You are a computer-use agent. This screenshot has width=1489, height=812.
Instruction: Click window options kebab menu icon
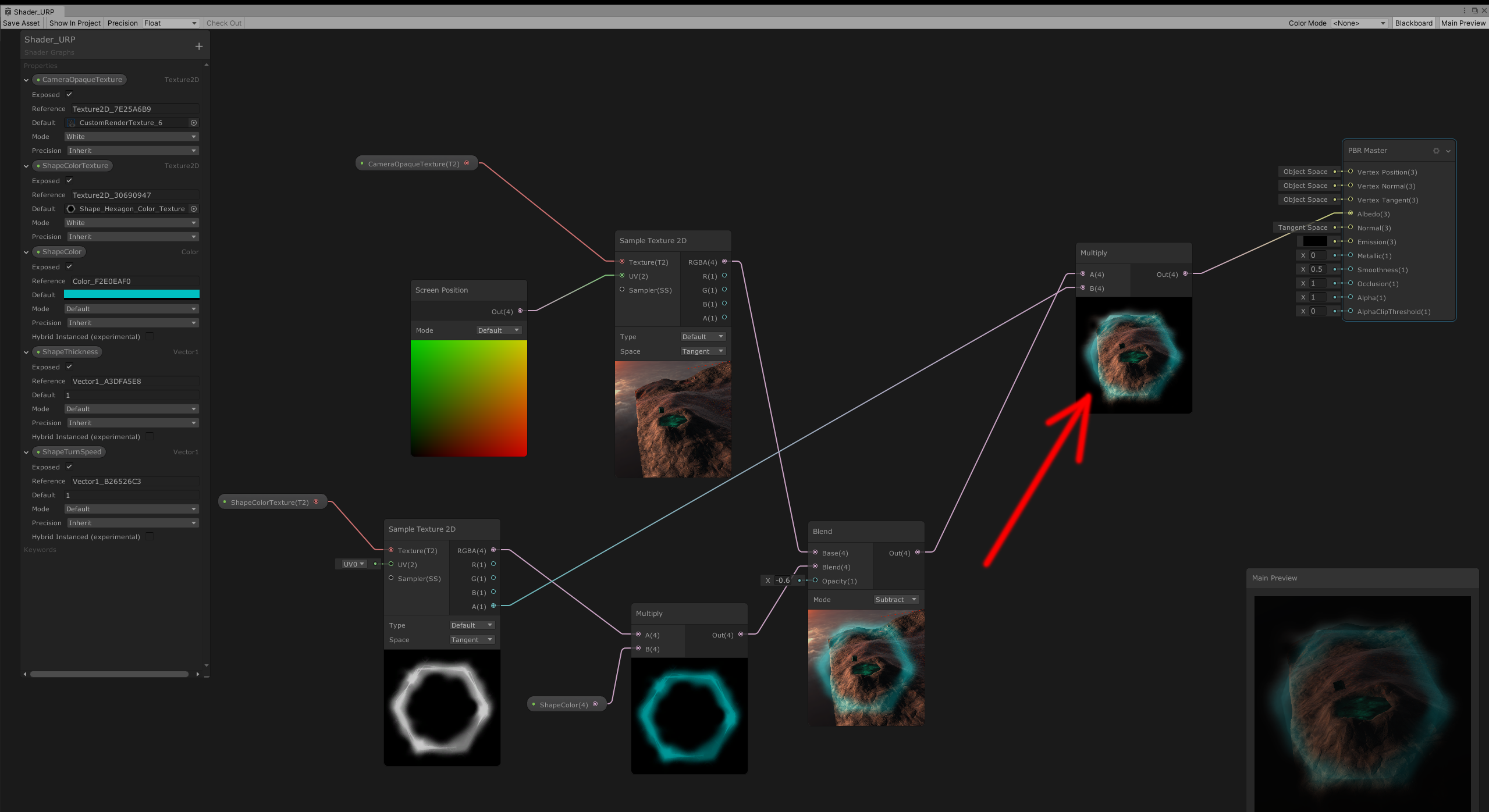pos(1465,10)
